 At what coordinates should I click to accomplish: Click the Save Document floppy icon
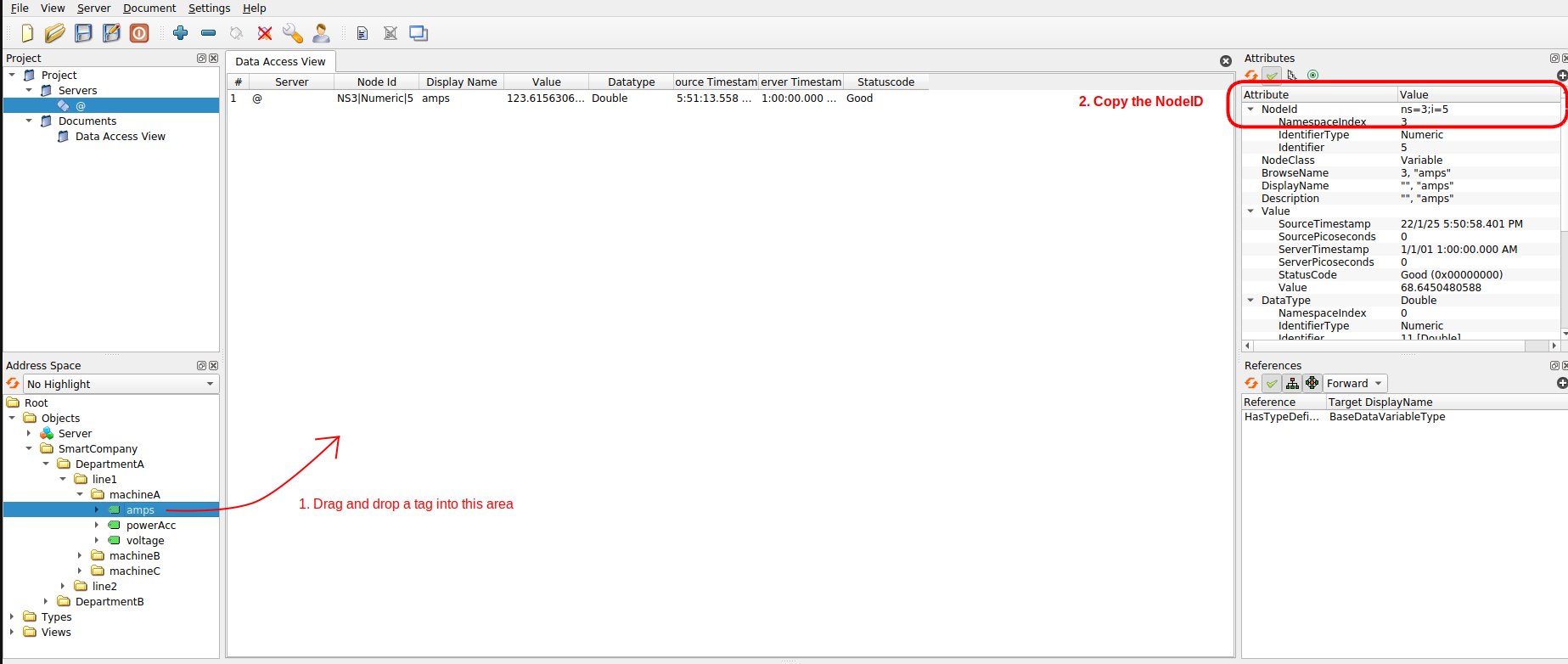tap(83, 33)
